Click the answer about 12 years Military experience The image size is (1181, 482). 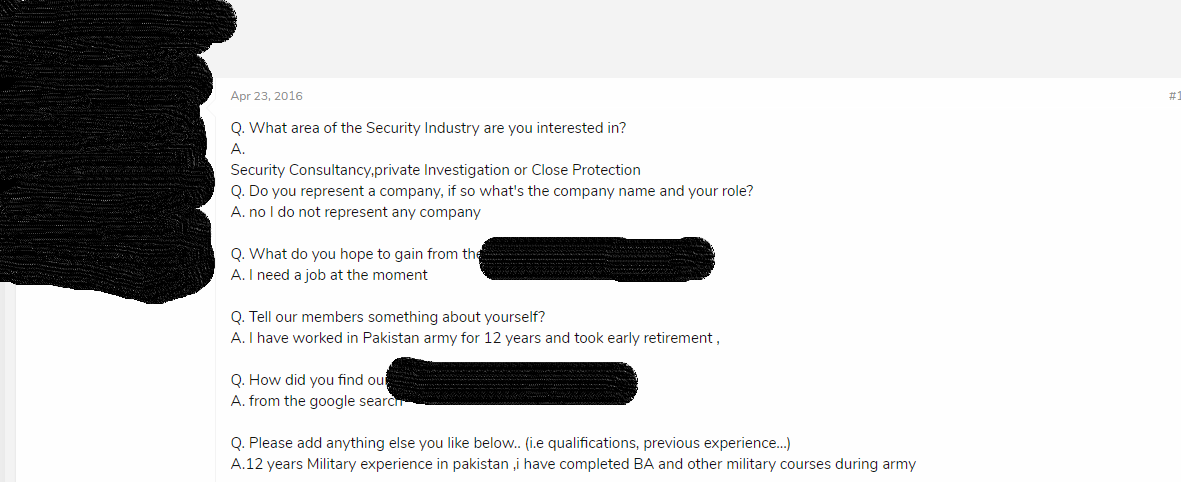click(573, 464)
